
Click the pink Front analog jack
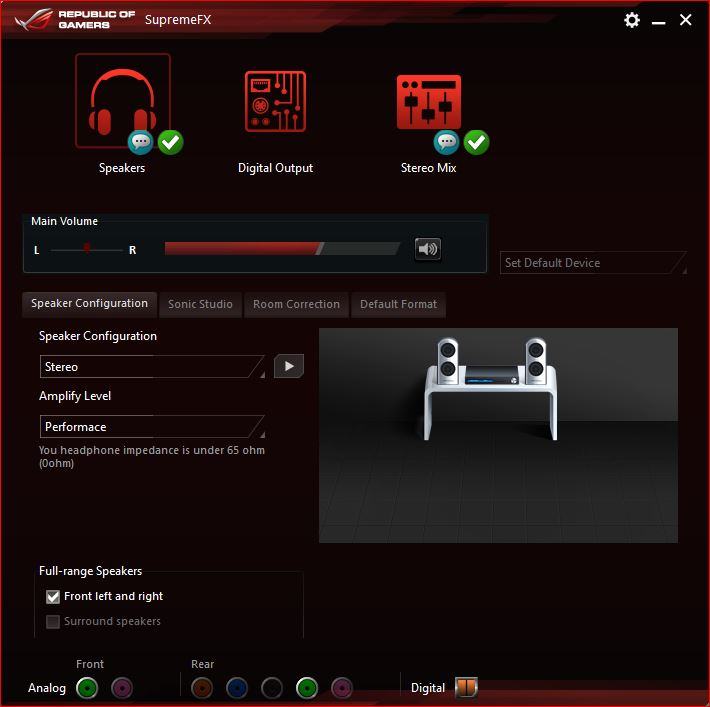pos(122,688)
